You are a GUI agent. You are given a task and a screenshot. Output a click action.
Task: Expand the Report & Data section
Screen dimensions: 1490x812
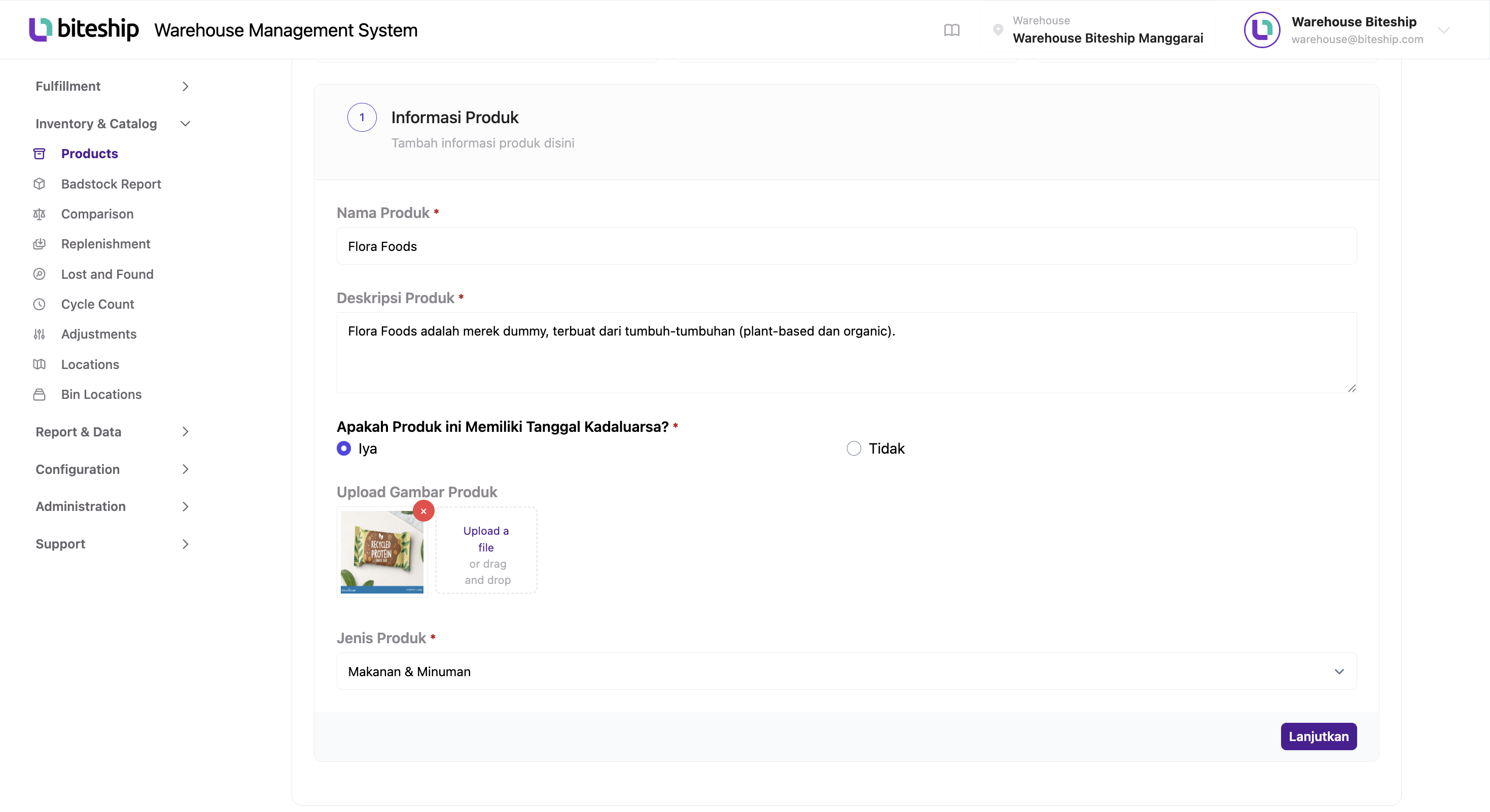click(113, 432)
